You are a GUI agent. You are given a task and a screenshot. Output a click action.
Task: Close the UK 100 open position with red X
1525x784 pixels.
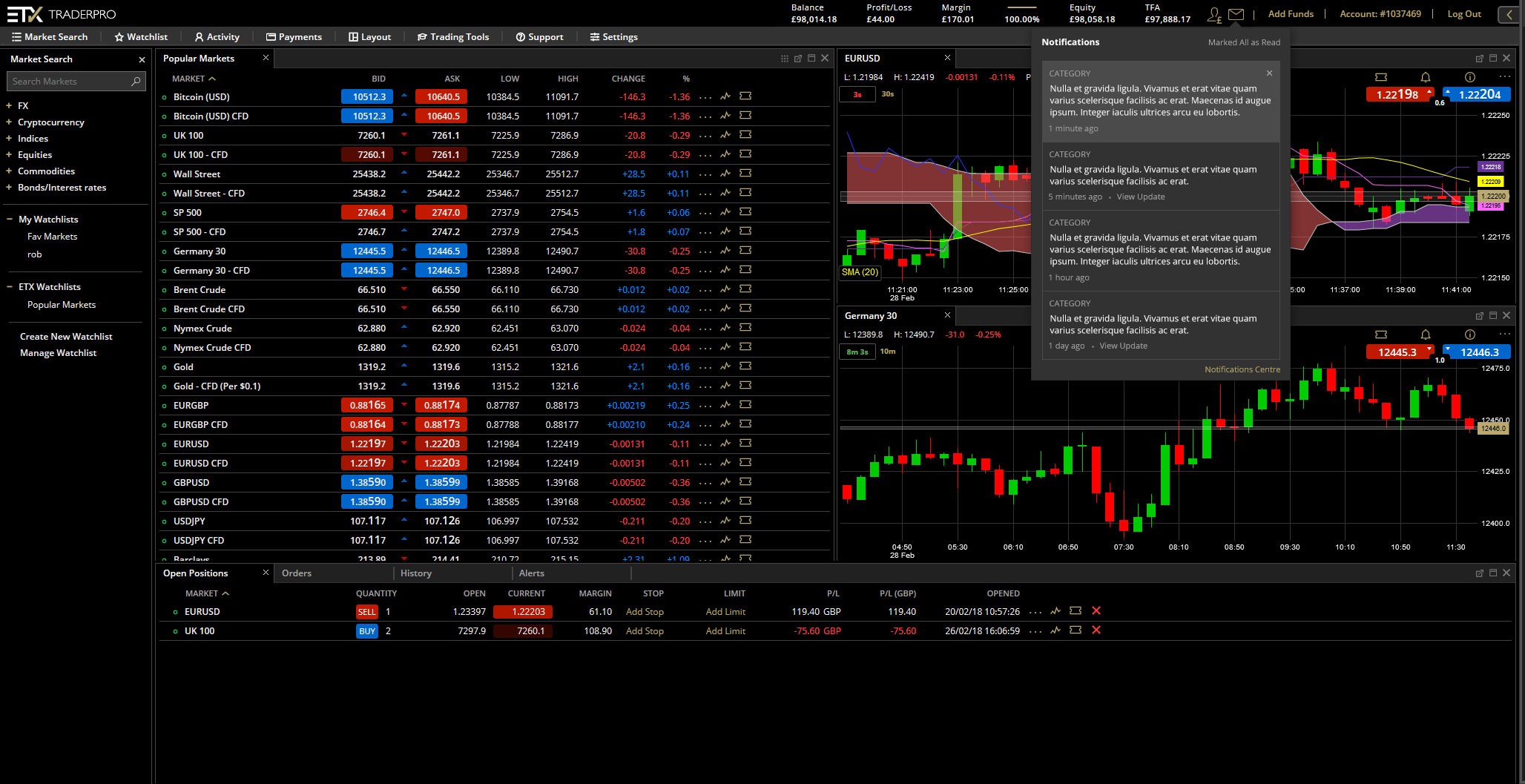pos(1096,630)
